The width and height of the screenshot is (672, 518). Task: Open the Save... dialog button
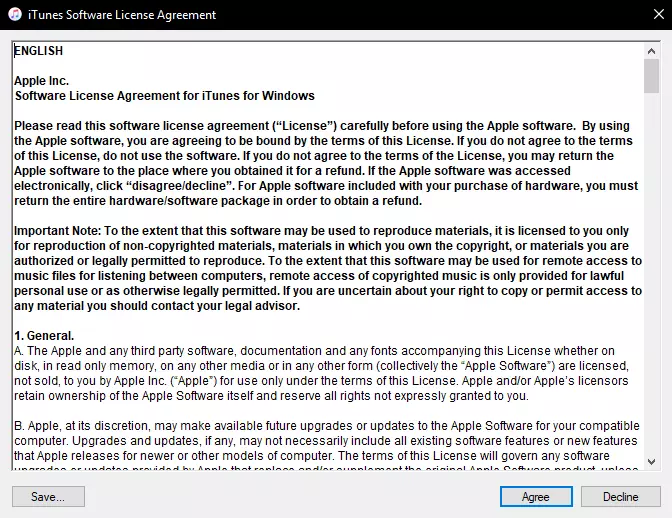[48, 497]
